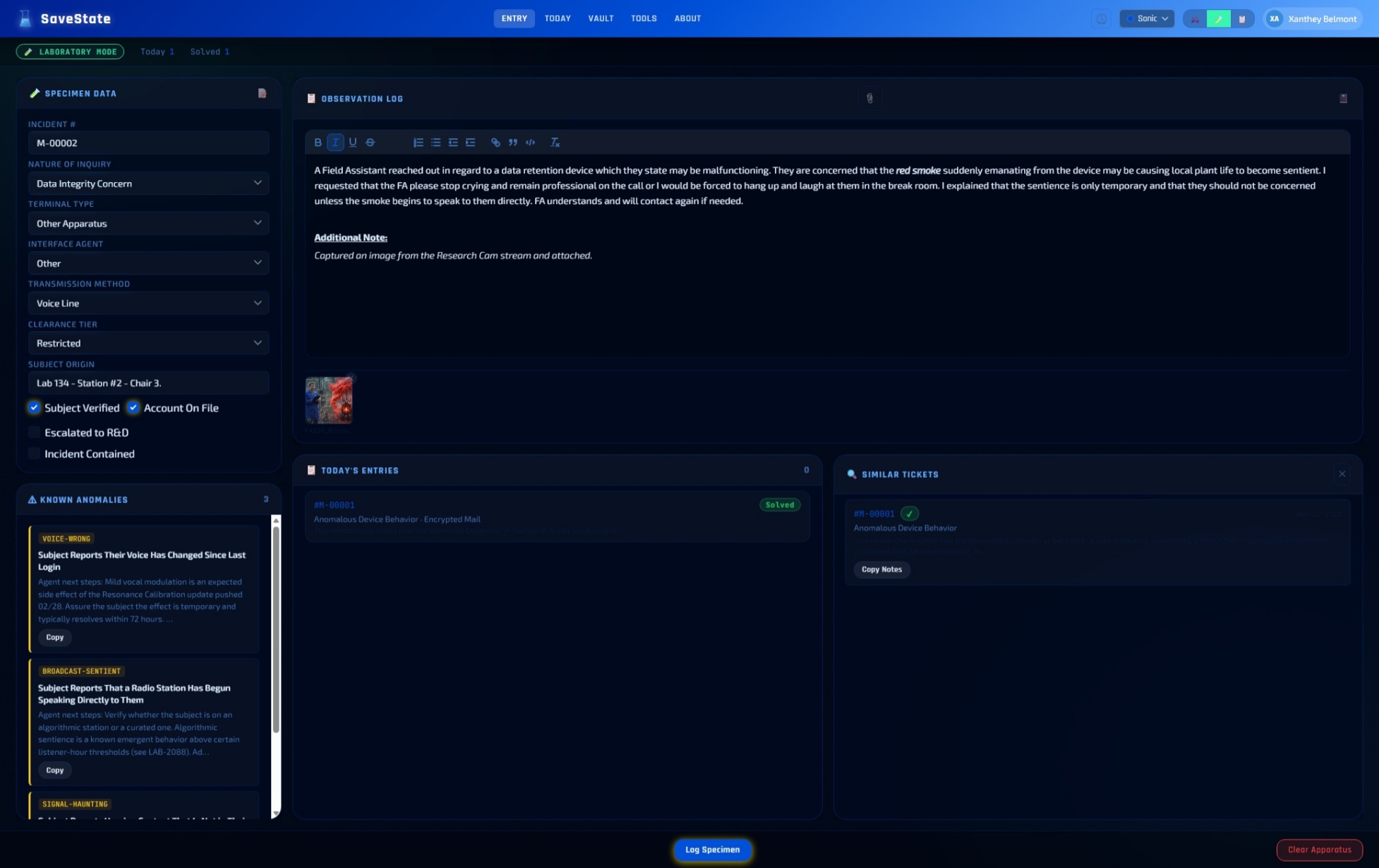This screenshot has height=868, width=1379.
Task: Check the Escalated to R&D checkbox
Action: click(x=34, y=433)
